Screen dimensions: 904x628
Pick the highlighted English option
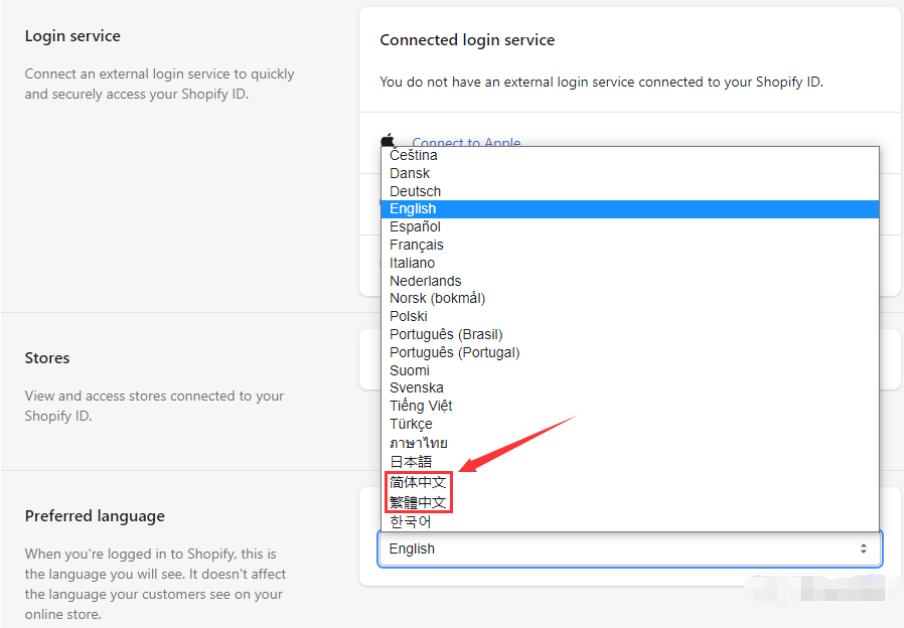[413, 209]
